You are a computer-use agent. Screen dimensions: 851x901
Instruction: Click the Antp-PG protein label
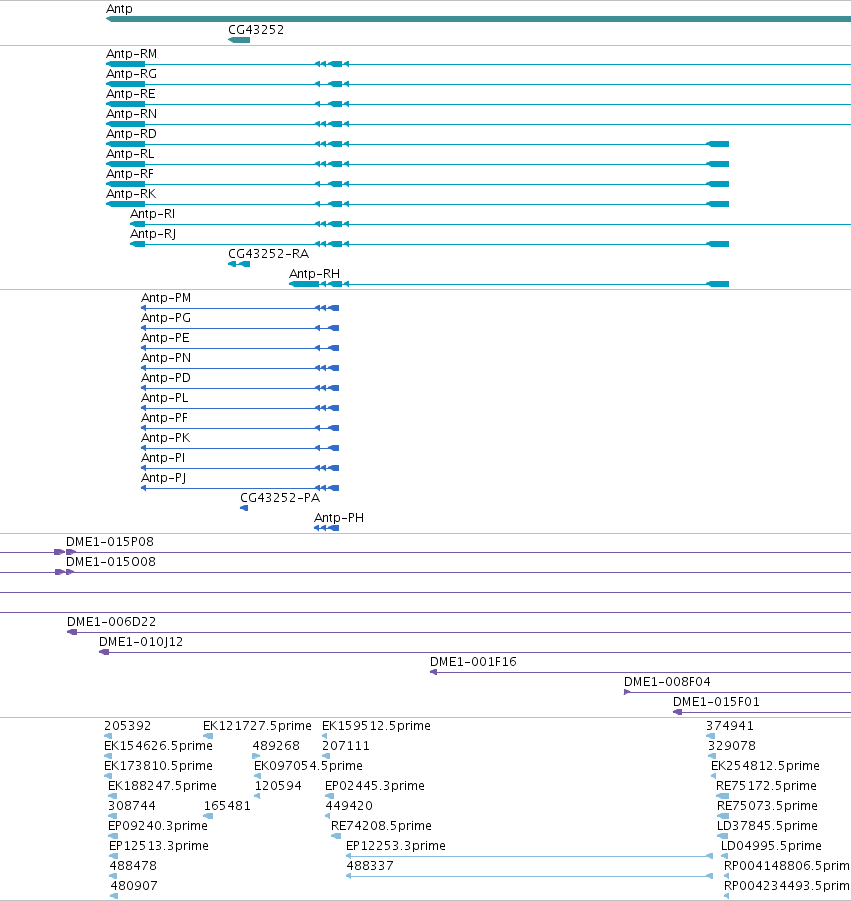[166, 318]
